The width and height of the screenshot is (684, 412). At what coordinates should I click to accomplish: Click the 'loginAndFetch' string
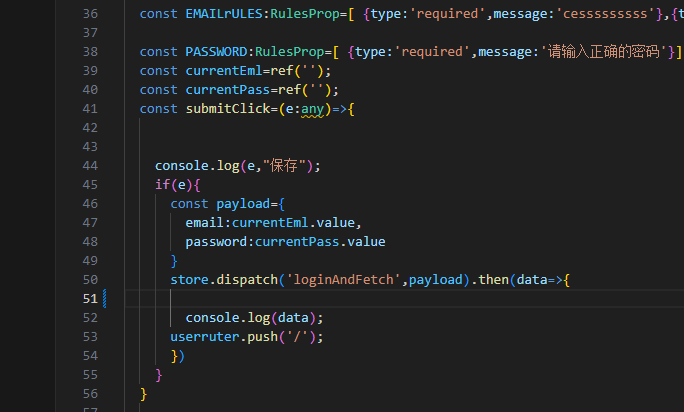pyautogui.click(x=344, y=279)
